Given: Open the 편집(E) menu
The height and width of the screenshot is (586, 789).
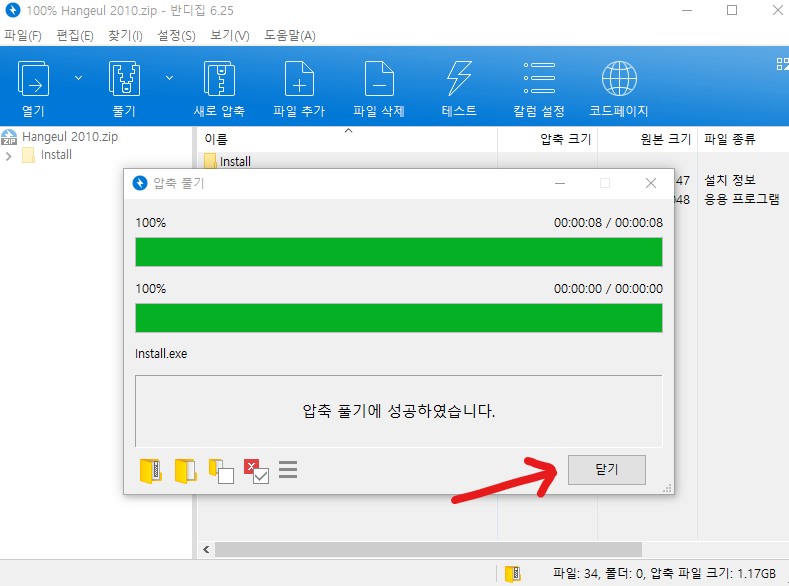Looking at the screenshot, I should pos(75,36).
